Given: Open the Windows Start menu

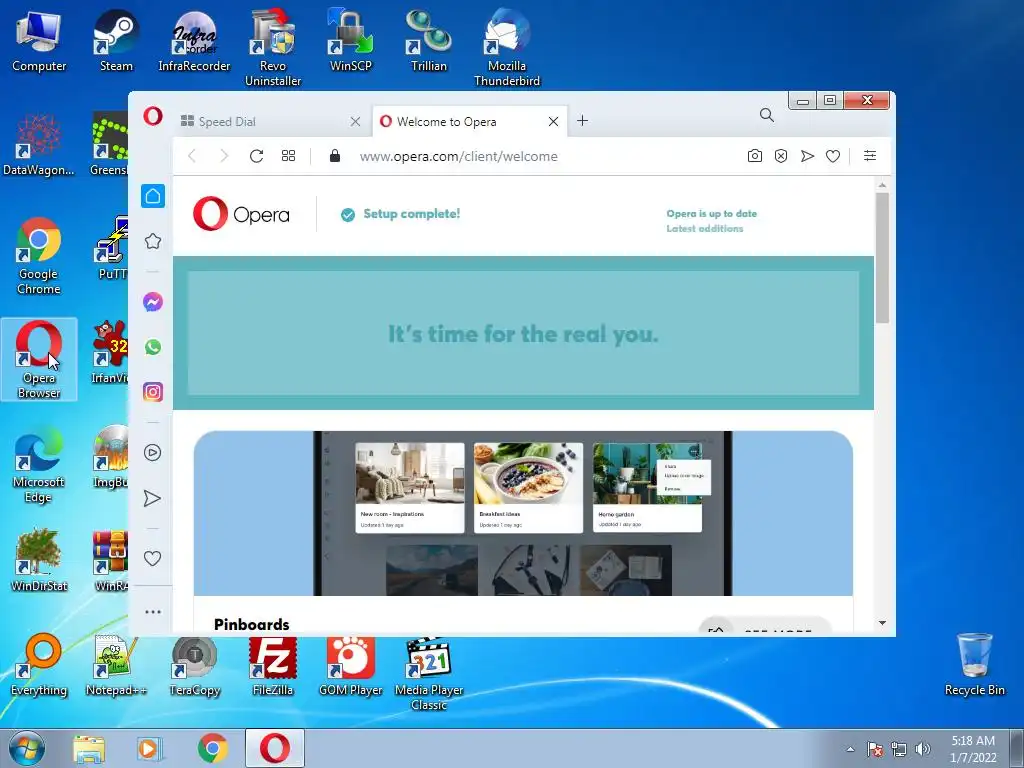Looking at the screenshot, I should tap(26, 748).
